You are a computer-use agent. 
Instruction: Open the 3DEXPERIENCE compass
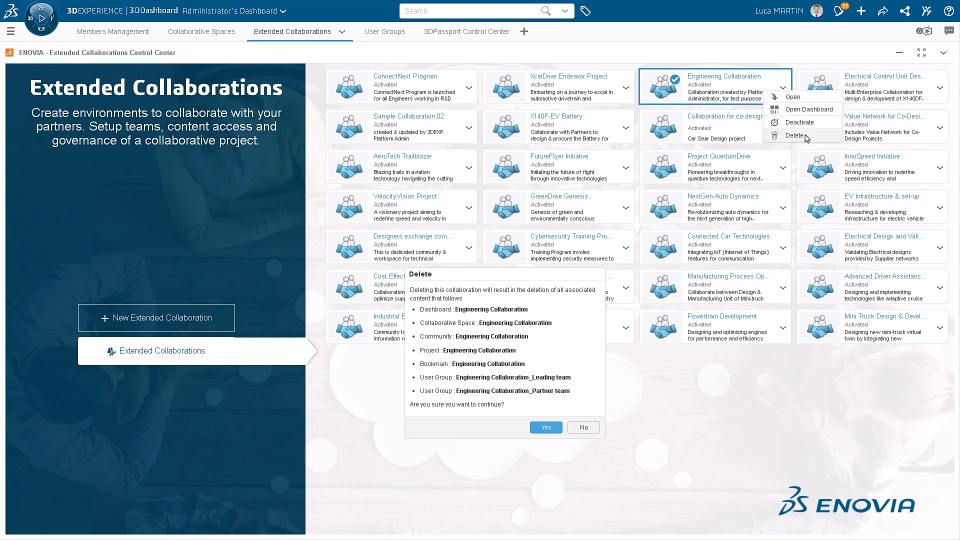[41, 18]
